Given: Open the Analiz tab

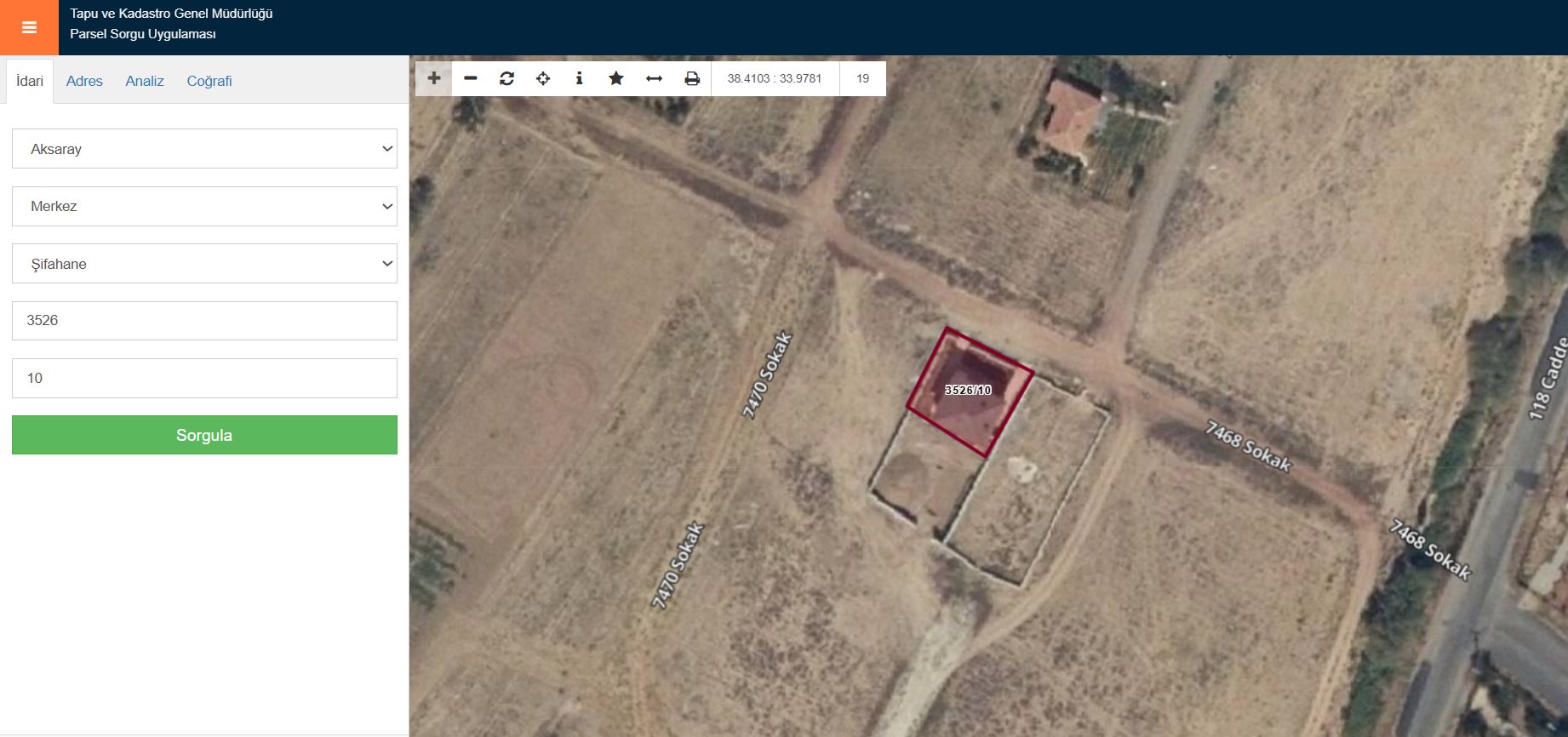Looking at the screenshot, I should [x=145, y=81].
